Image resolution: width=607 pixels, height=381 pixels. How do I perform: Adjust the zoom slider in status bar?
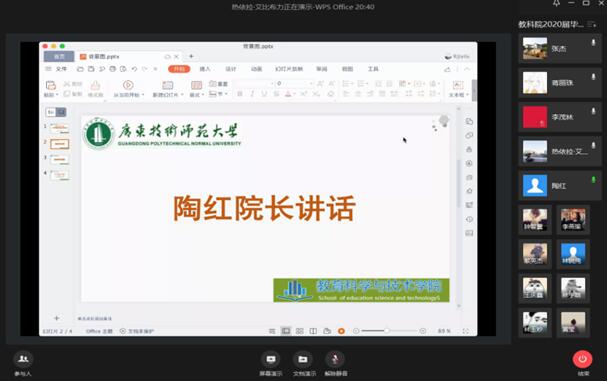tap(386, 331)
